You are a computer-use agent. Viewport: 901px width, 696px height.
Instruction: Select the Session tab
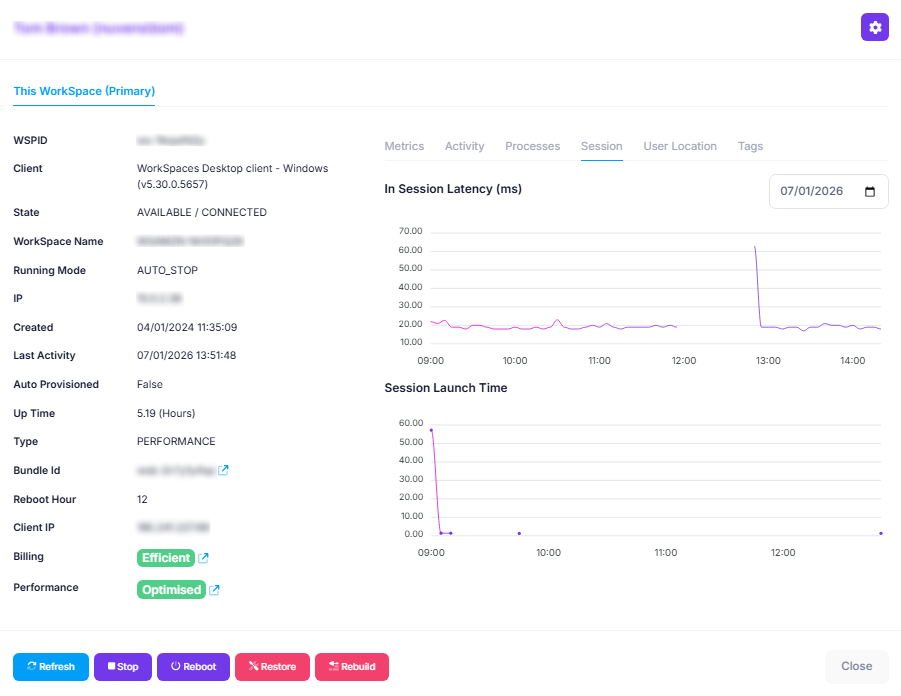pyautogui.click(x=602, y=146)
